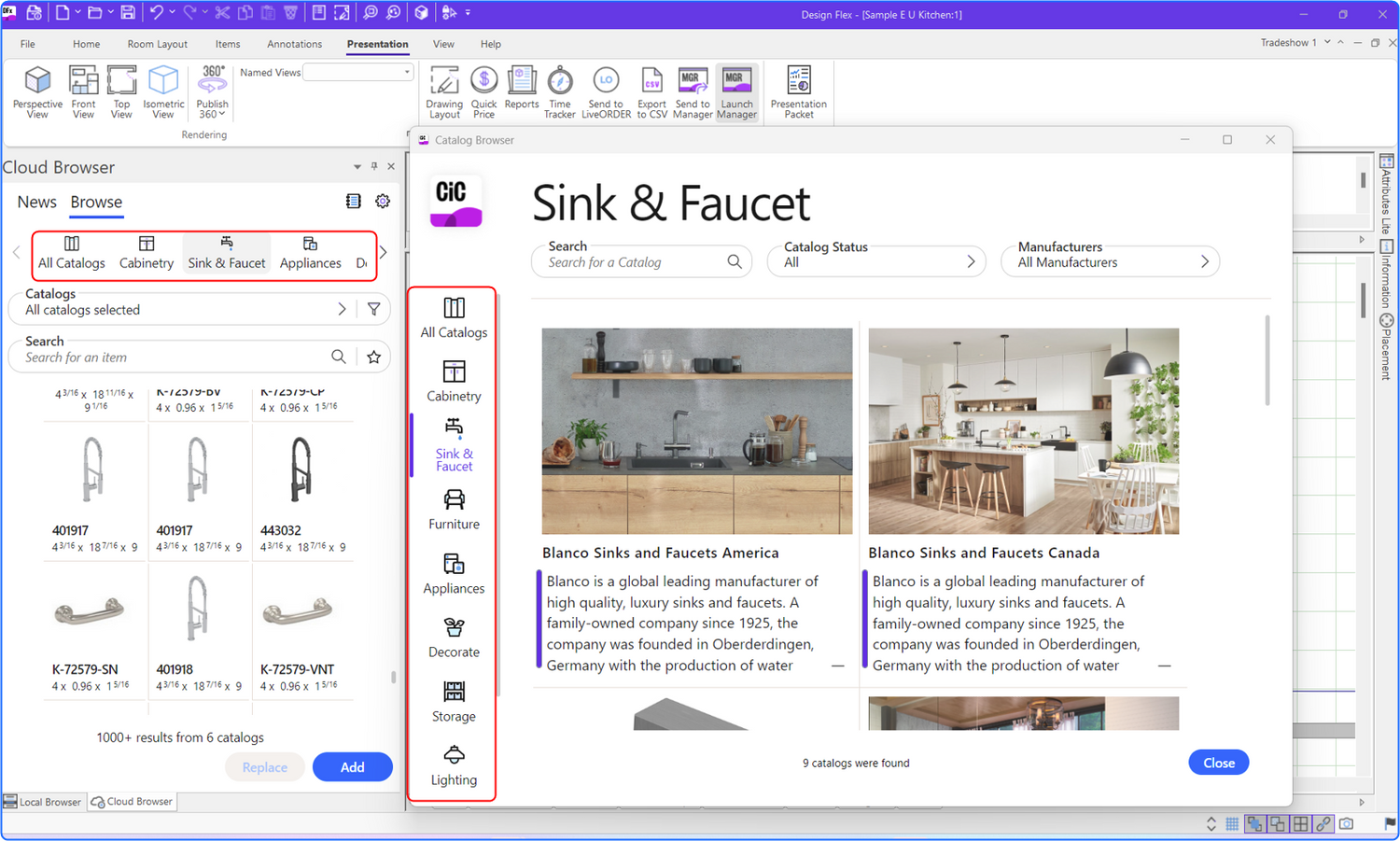Toggle the catalog filter funnel
Viewport: 1400px width, 841px height.
pyautogui.click(x=373, y=309)
